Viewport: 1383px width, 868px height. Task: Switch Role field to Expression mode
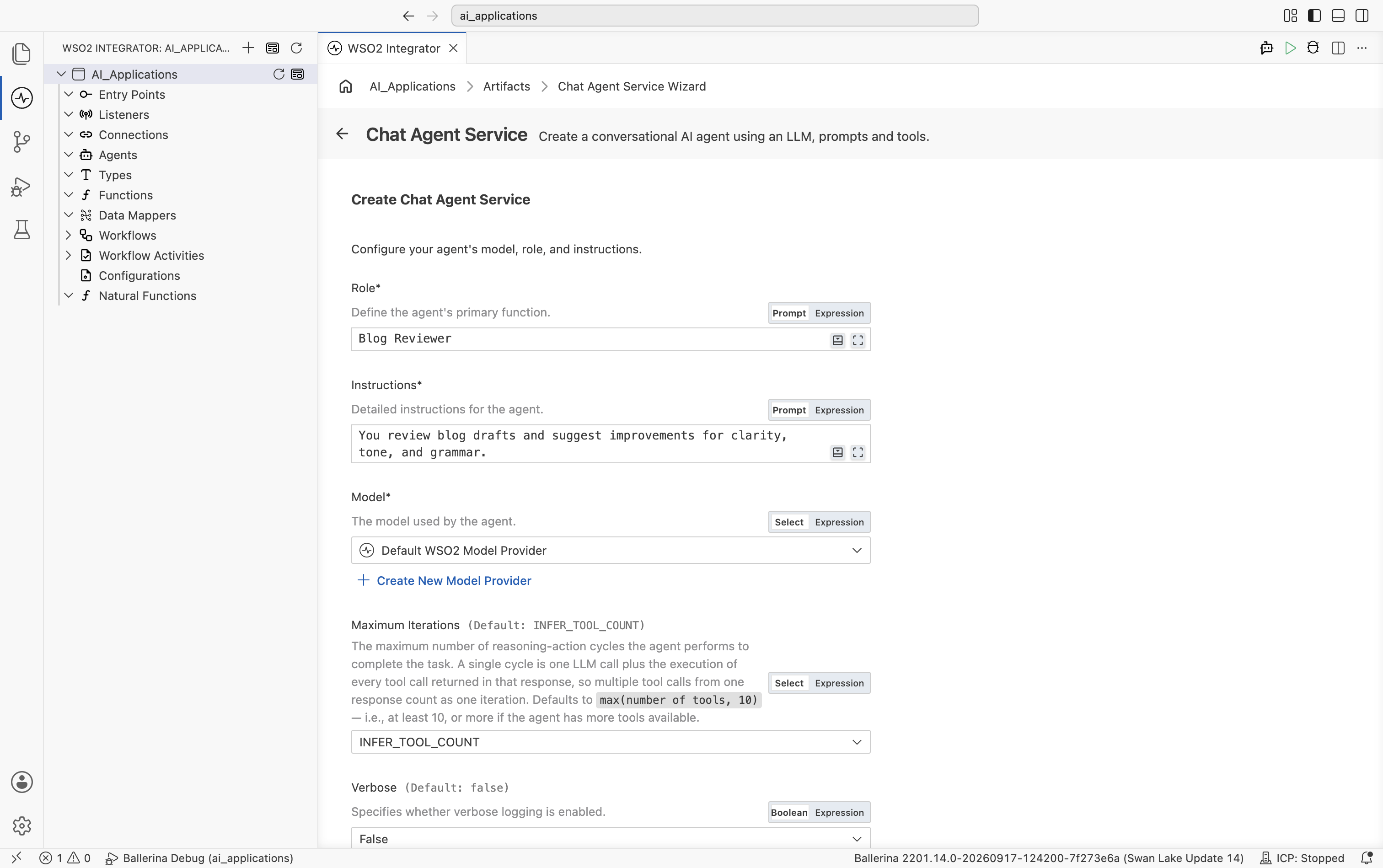(x=839, y=313)
